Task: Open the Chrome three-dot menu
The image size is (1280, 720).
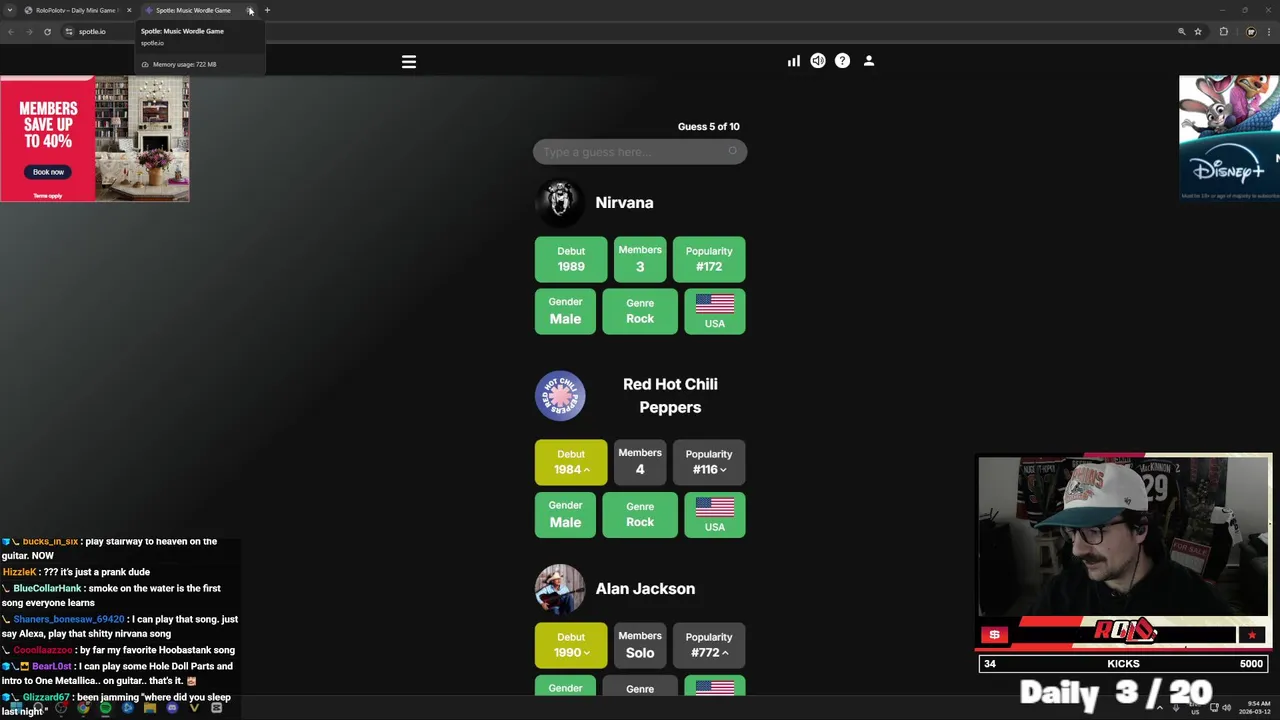Action: (x=1270, y=31)
